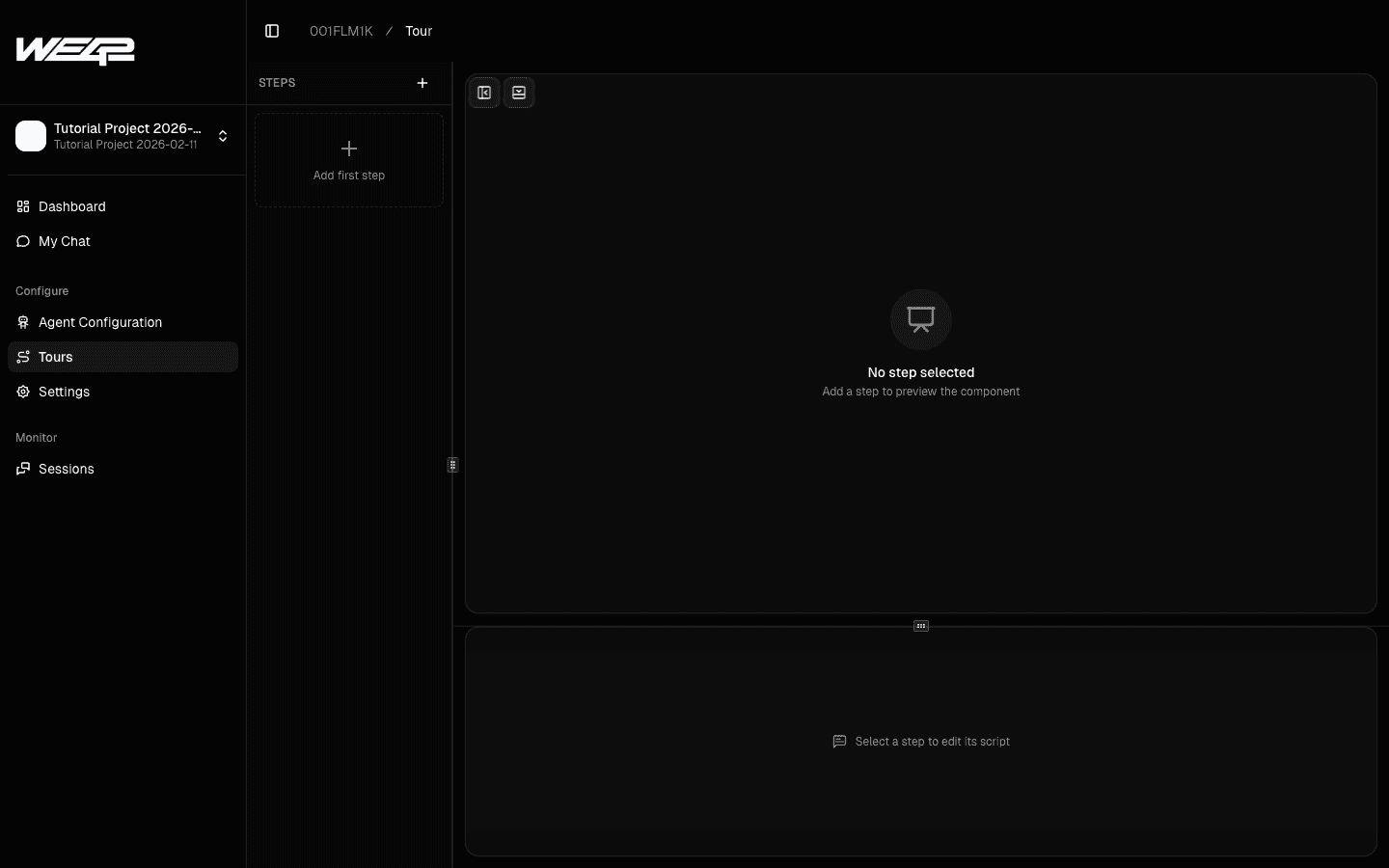This screenshot has width=1389, height=868.
Task: Click the WEA2 logo
Action: click(74, 51)
